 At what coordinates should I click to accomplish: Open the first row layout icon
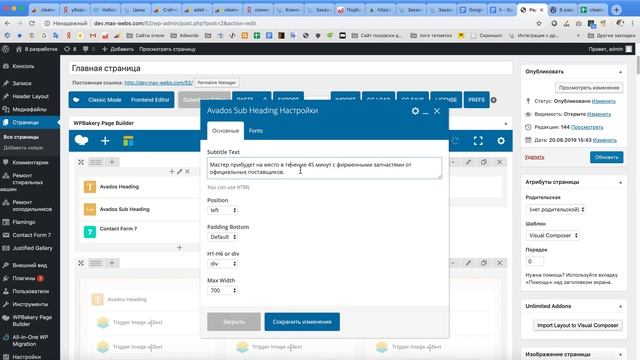pyautogui.click(x=96, y=162)
